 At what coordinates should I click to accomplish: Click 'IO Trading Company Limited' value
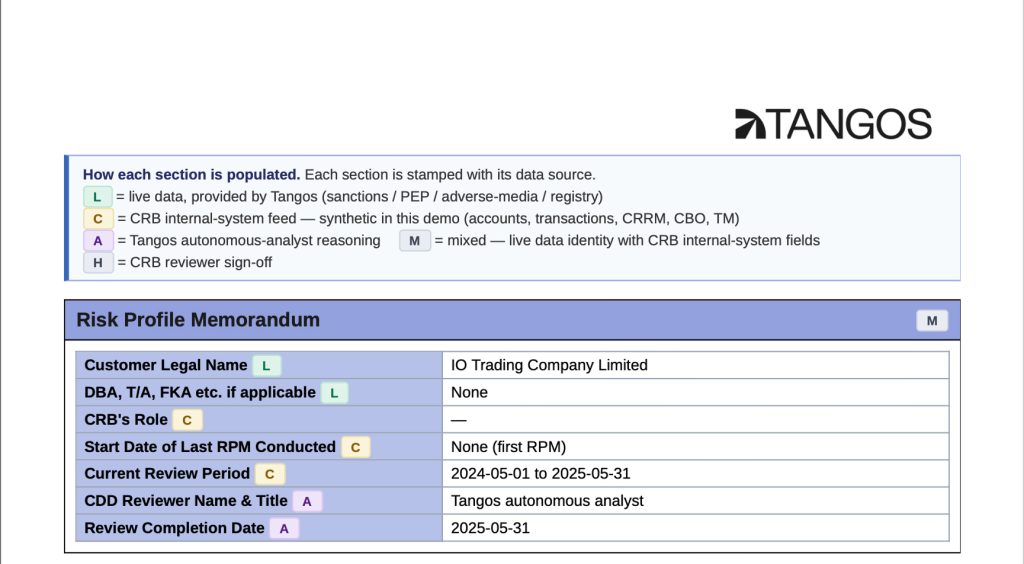tap(549, 365)
